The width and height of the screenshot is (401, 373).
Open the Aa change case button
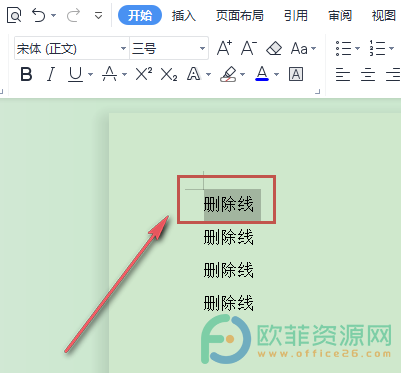coord(299,49)
